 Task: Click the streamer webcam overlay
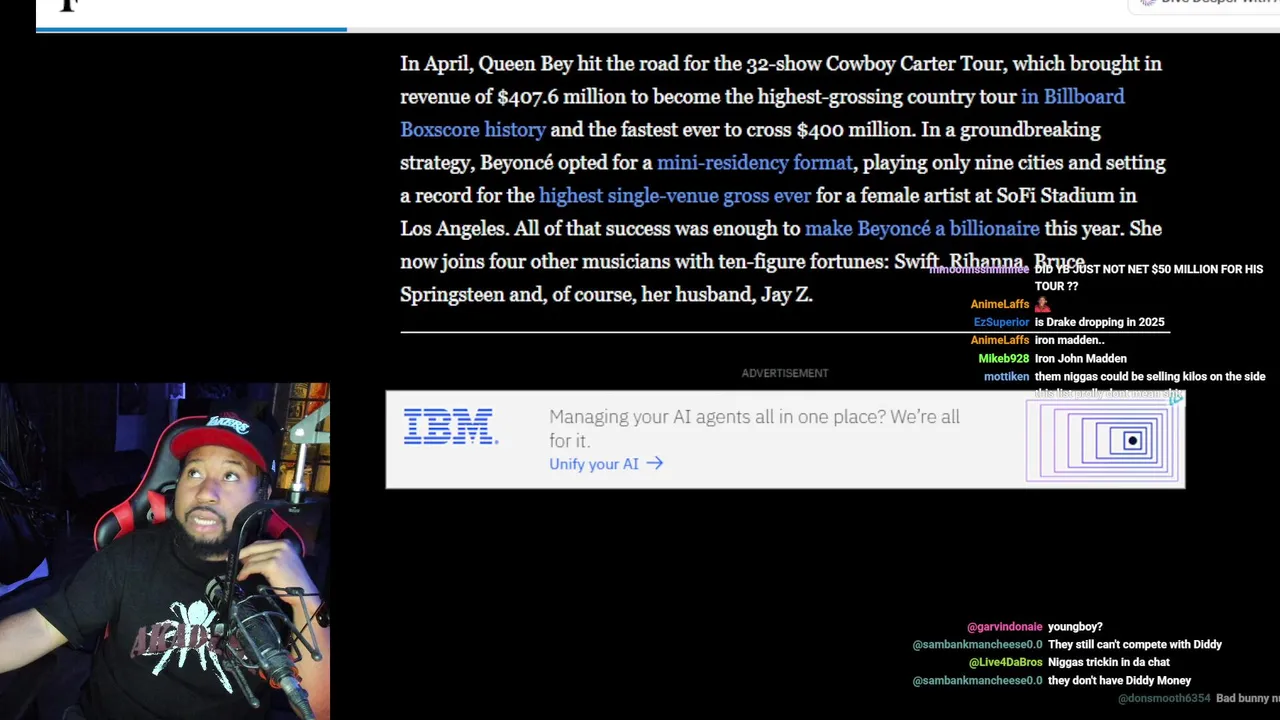(164, 551)
